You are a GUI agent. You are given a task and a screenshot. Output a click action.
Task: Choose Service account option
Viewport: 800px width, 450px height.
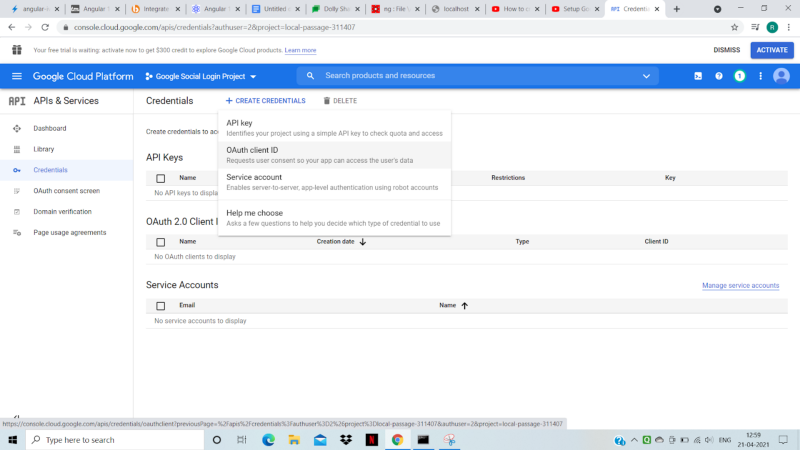click(334, 182)
